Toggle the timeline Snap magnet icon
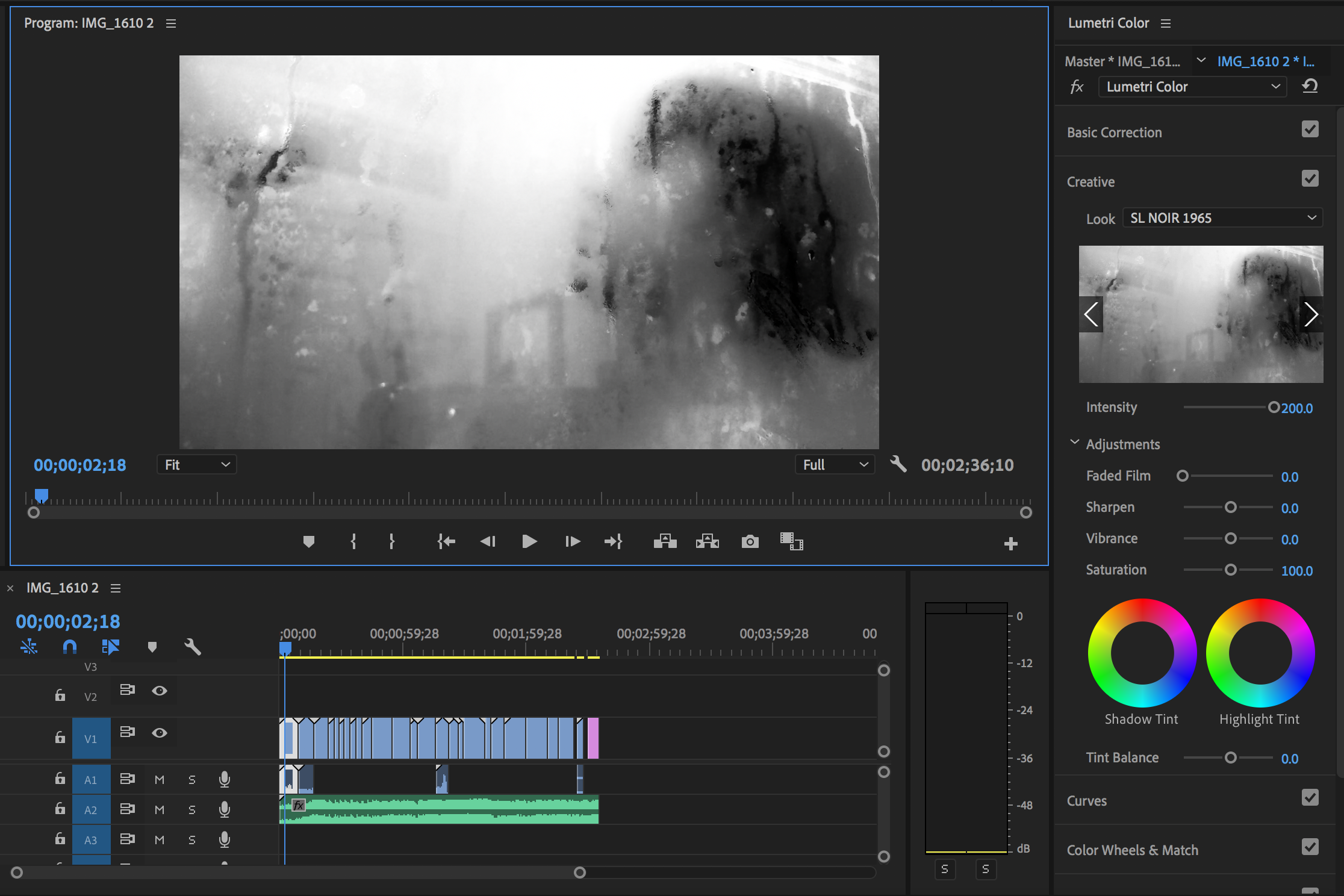 pos(70,647)
